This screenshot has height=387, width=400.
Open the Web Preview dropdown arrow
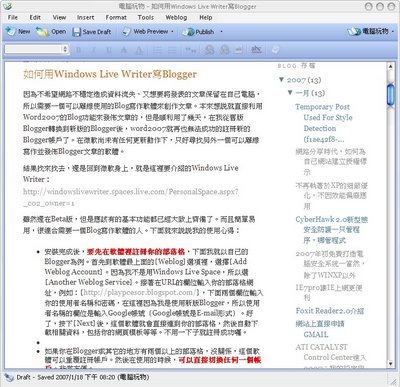pyautogui.click(x=172, y=32)
